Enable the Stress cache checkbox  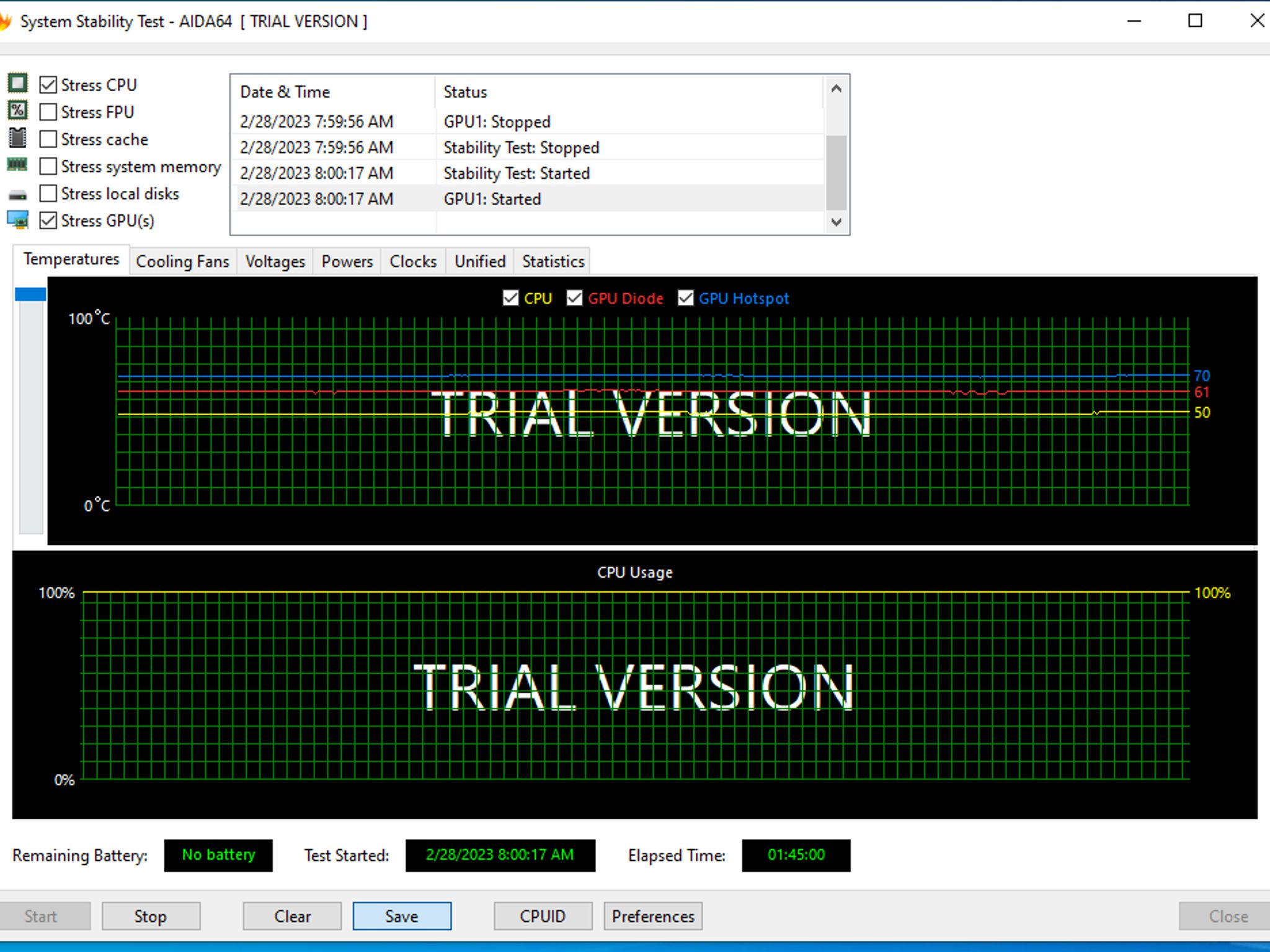(x=48, y=139)
